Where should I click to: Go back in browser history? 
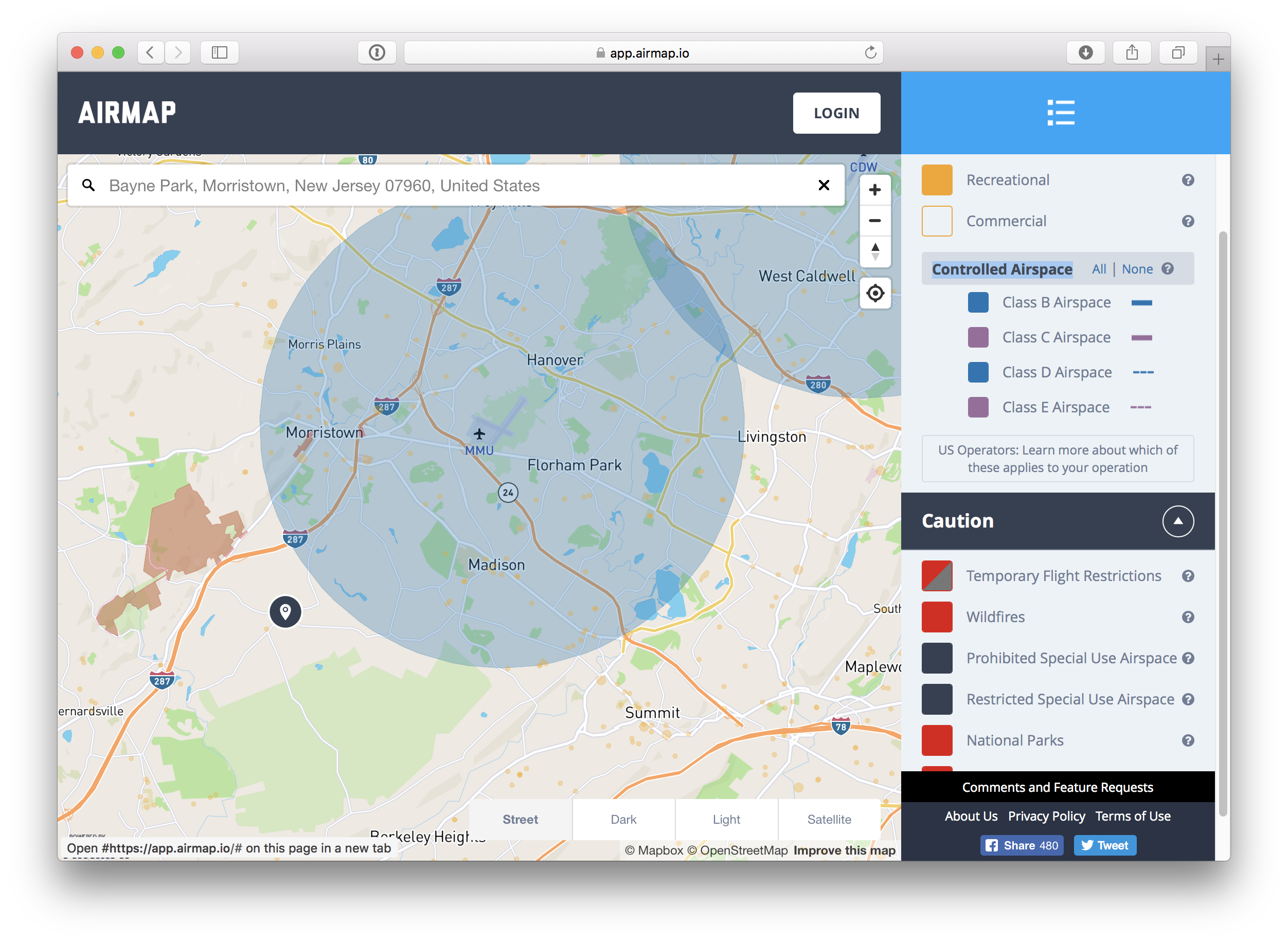pos(150,52)
